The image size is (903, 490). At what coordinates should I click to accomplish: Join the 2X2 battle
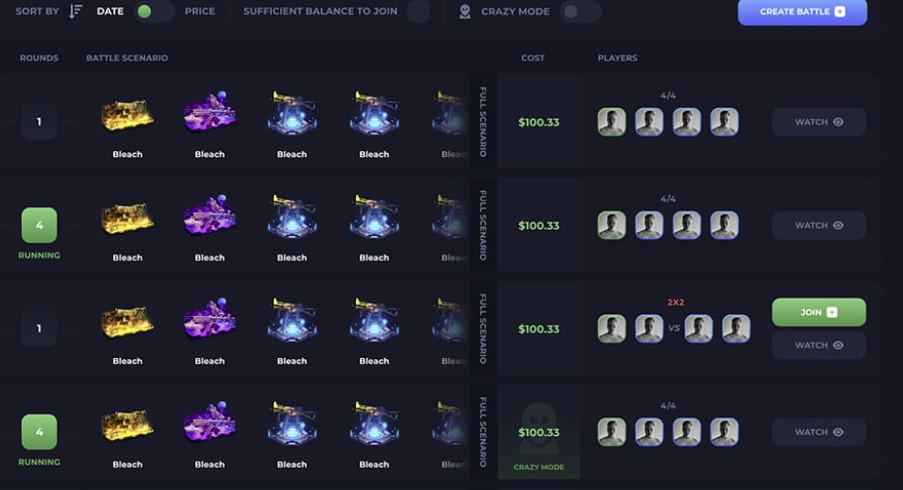click(x=818, y=312)
